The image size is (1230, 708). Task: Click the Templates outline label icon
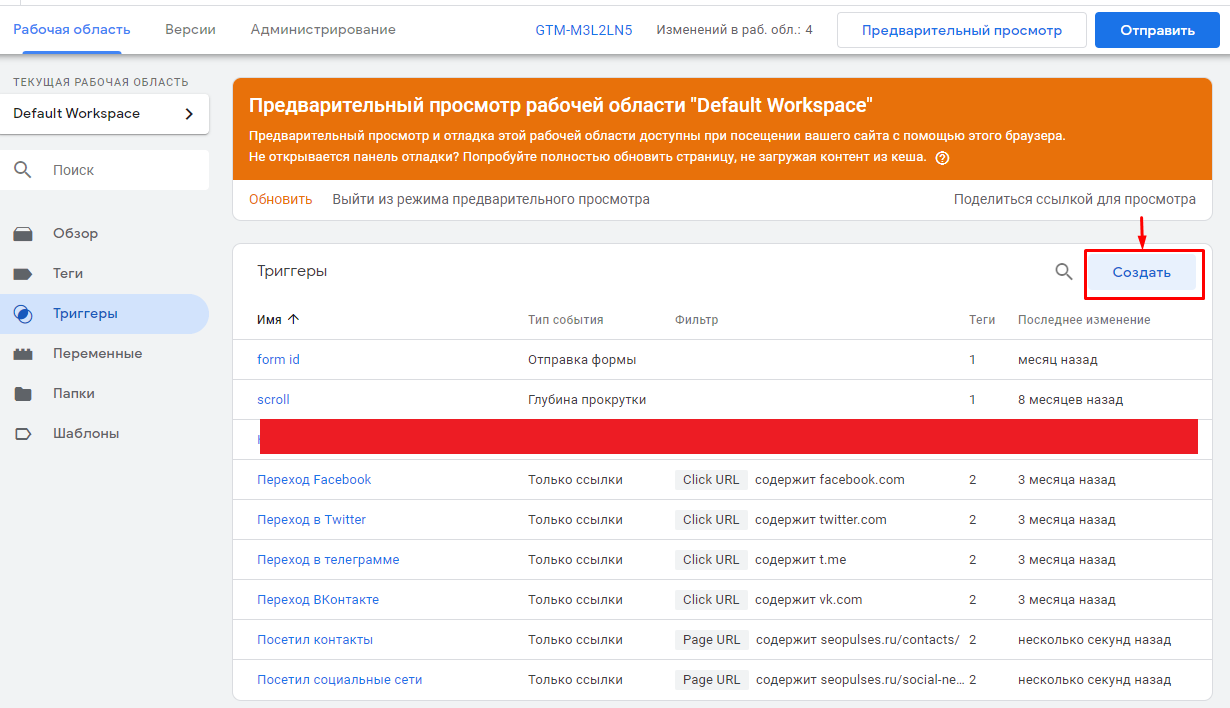click(x=23, y=434)
